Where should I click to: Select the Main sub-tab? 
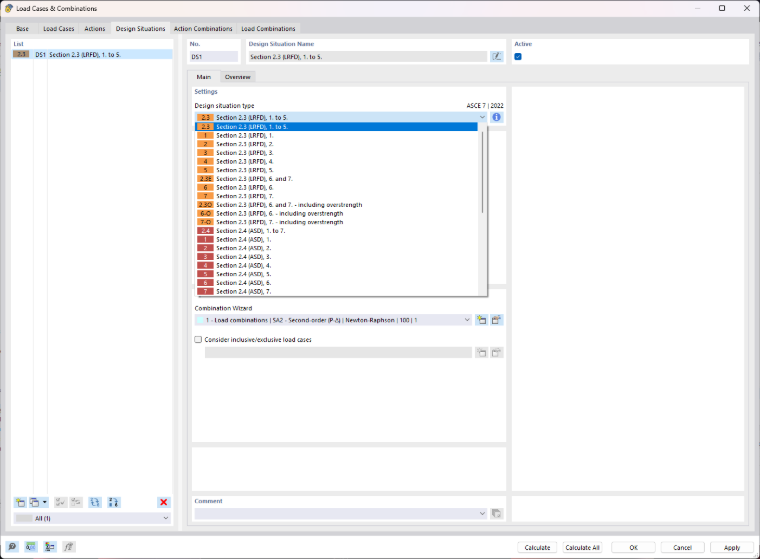204,77
